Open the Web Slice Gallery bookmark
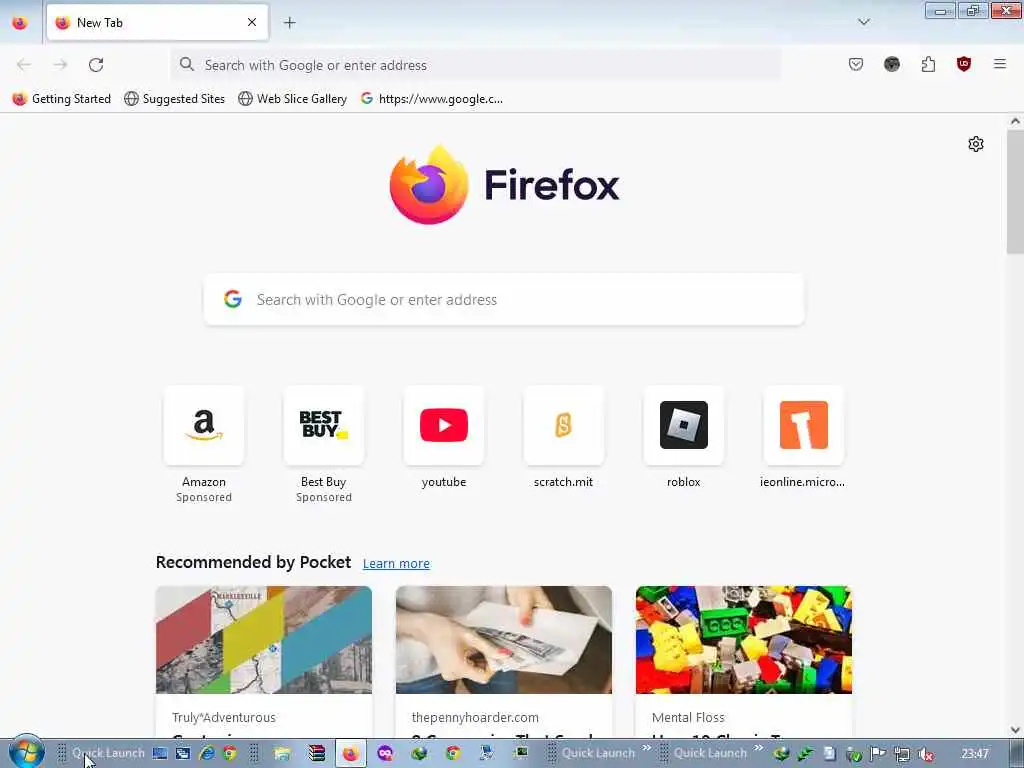Viewport: 1024px width, 768px height. pyautogui.click(x=293, y=99)
